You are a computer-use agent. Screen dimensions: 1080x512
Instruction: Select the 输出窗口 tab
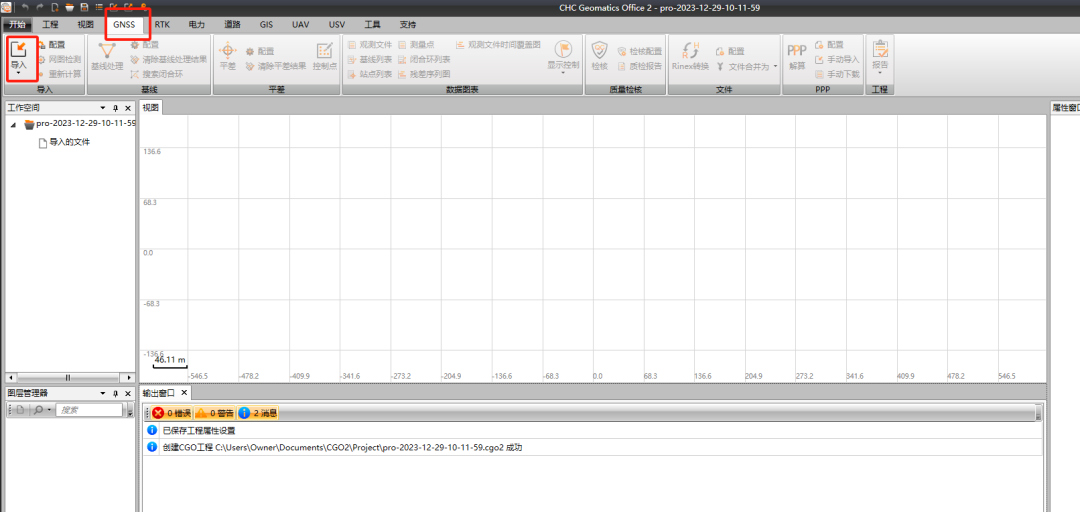point(160,392)
